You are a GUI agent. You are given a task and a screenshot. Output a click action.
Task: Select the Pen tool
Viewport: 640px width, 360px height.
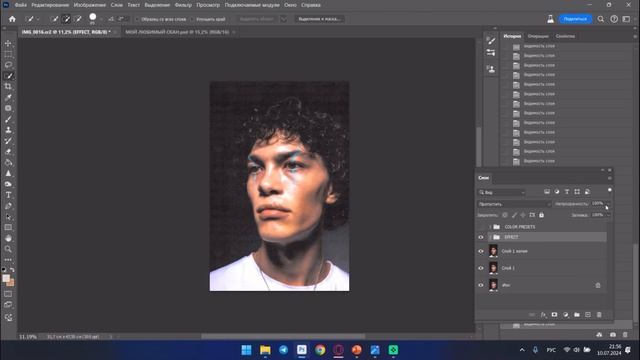8,206
